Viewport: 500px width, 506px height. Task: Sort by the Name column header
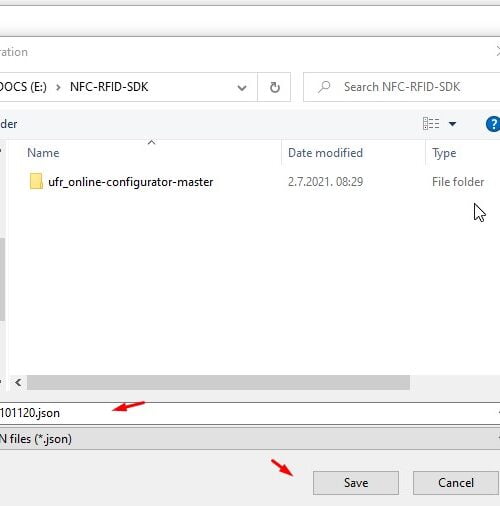coord(43,153)
